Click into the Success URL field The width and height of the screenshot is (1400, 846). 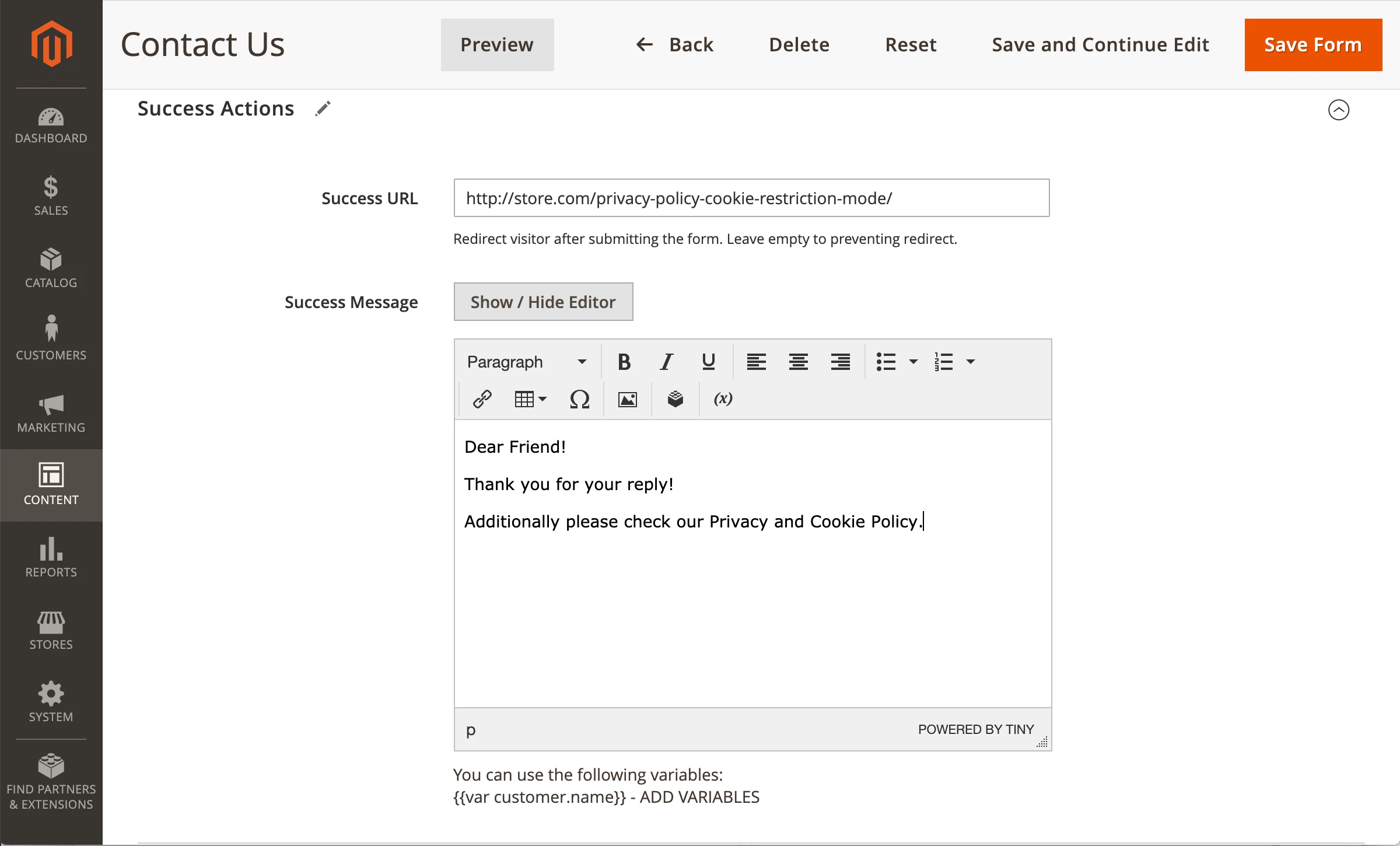coord(751,198)
